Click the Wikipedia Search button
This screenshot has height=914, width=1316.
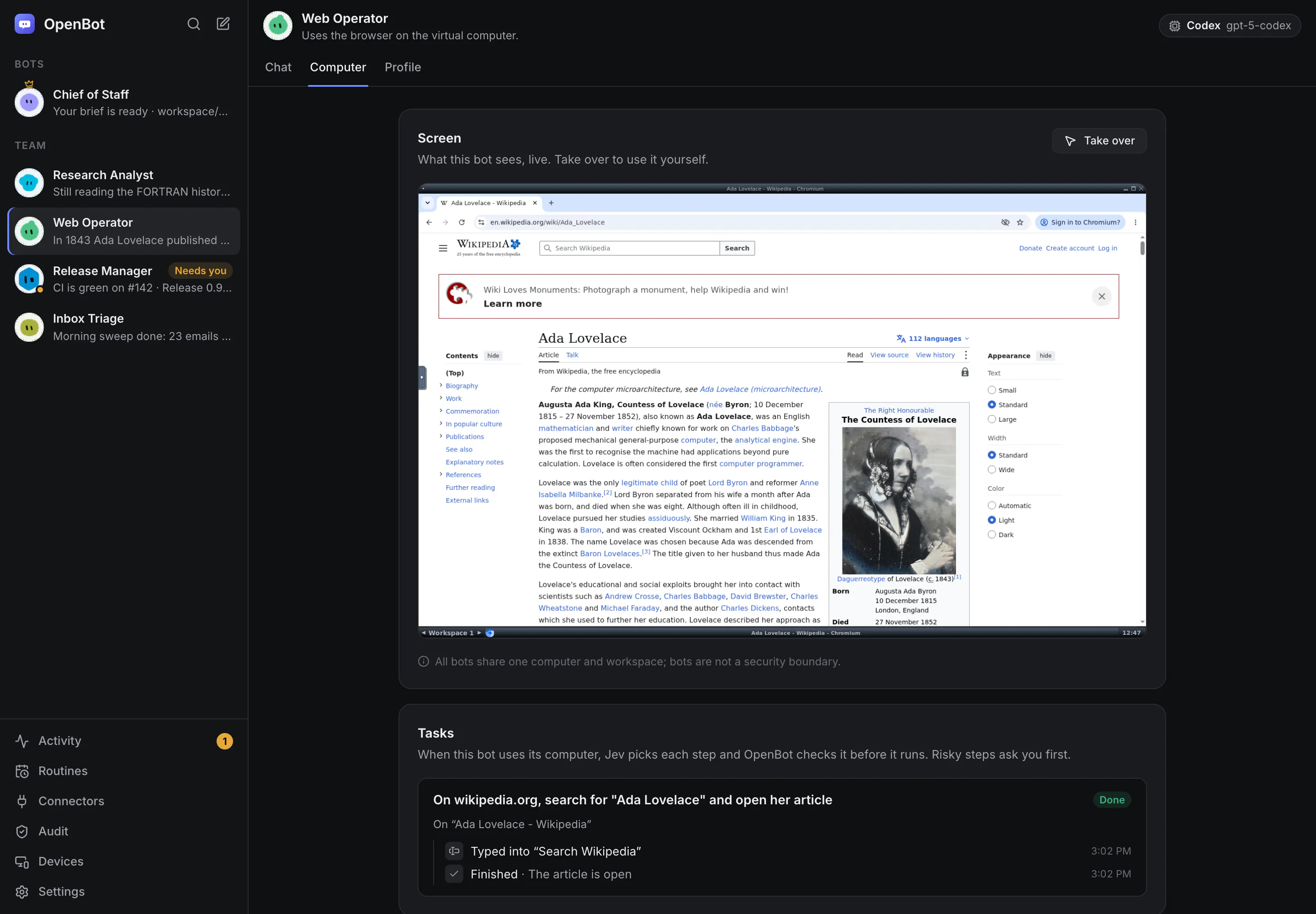coord(737,248)
